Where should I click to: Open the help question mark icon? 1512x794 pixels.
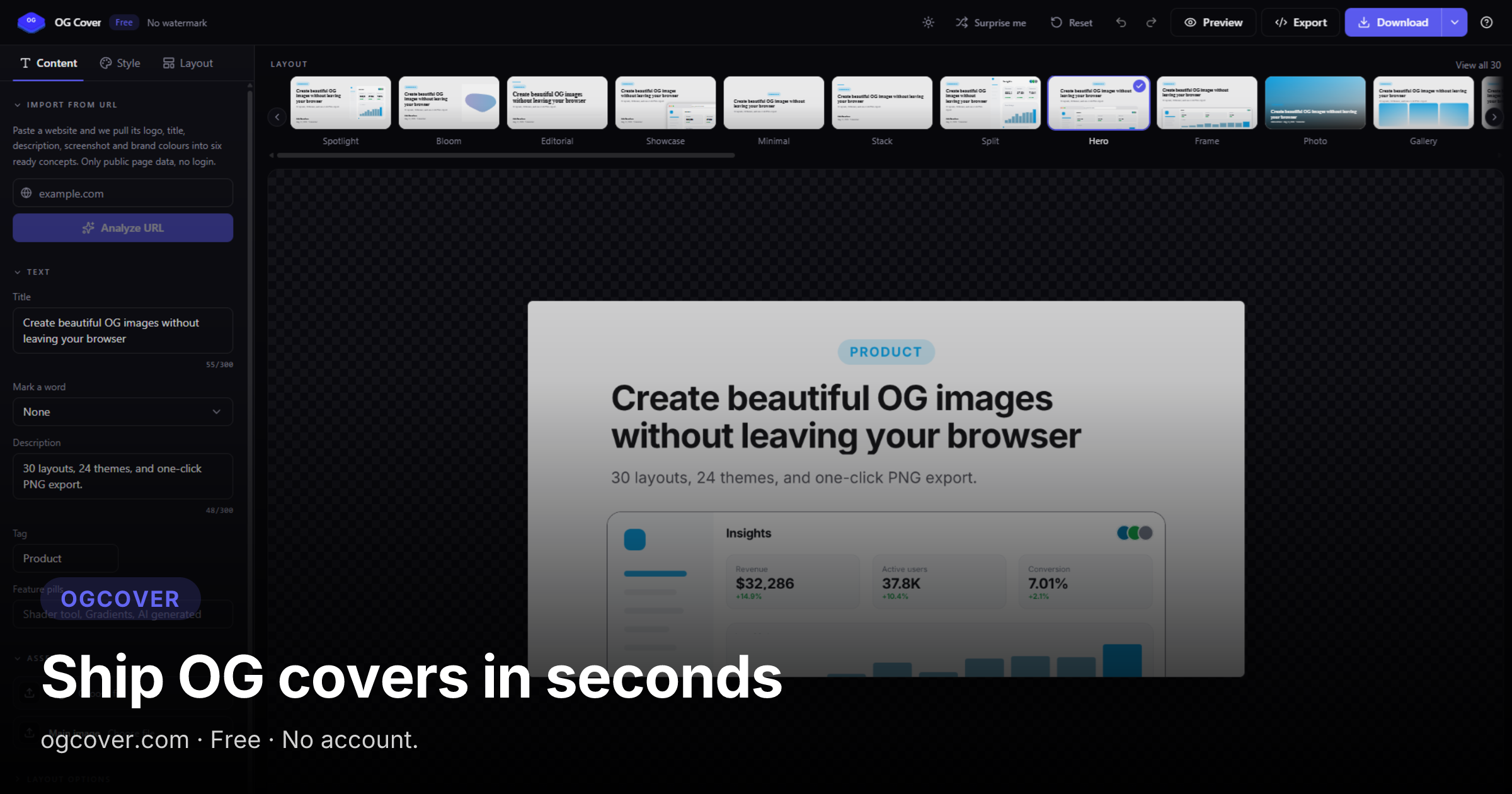(x=1487, y=23)
